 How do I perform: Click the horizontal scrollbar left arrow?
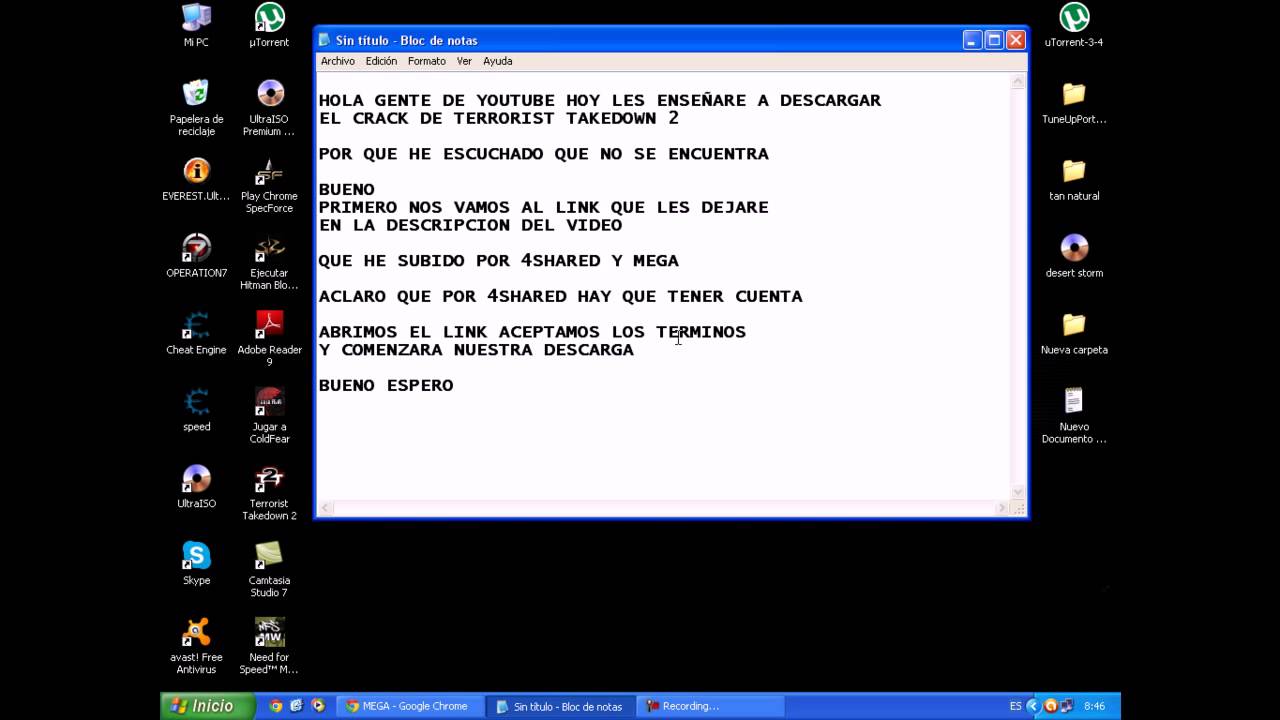325,508
